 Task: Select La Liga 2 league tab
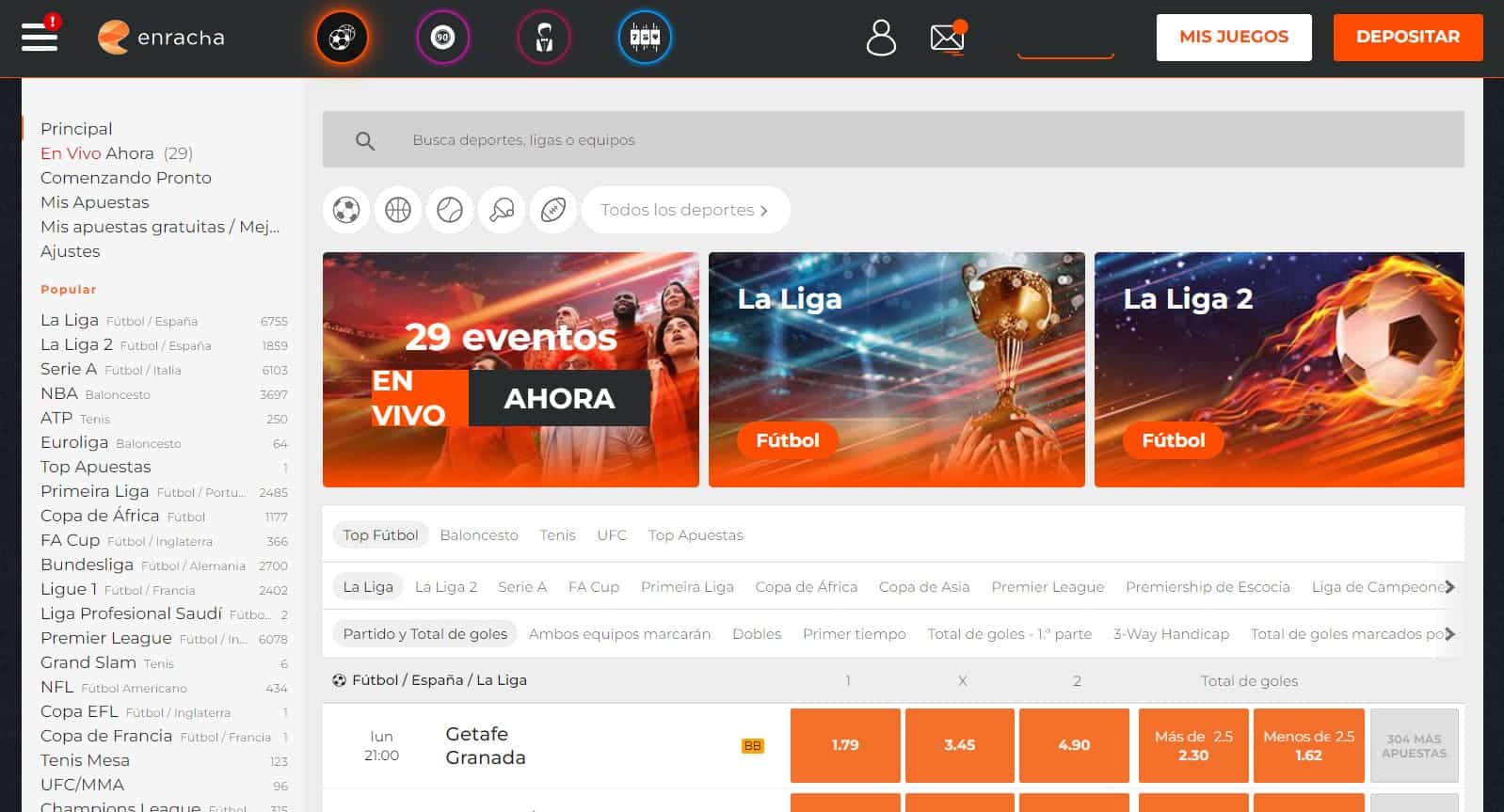[x=446, y=587]
